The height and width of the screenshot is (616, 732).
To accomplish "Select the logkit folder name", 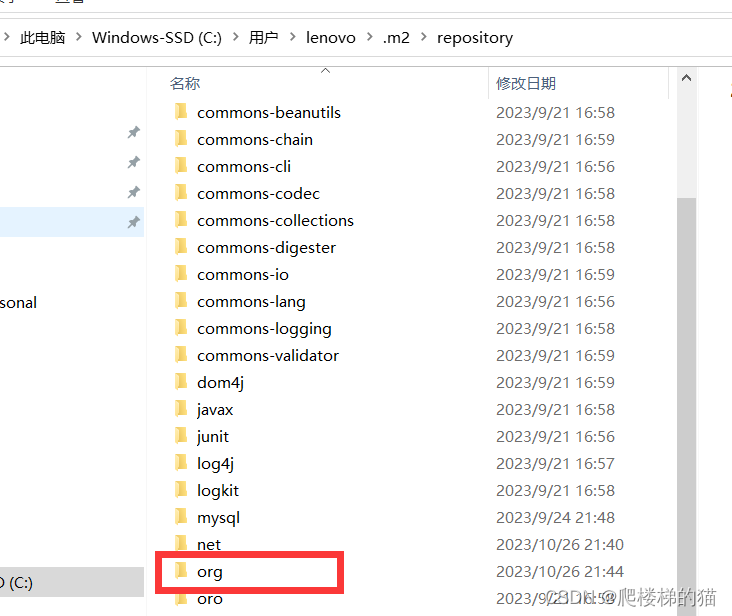I will (x=218, y=491).
